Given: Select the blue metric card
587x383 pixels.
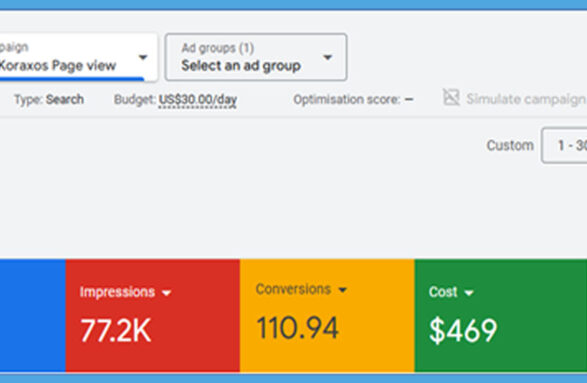Looking at the screenshot, I should point(33,316).
